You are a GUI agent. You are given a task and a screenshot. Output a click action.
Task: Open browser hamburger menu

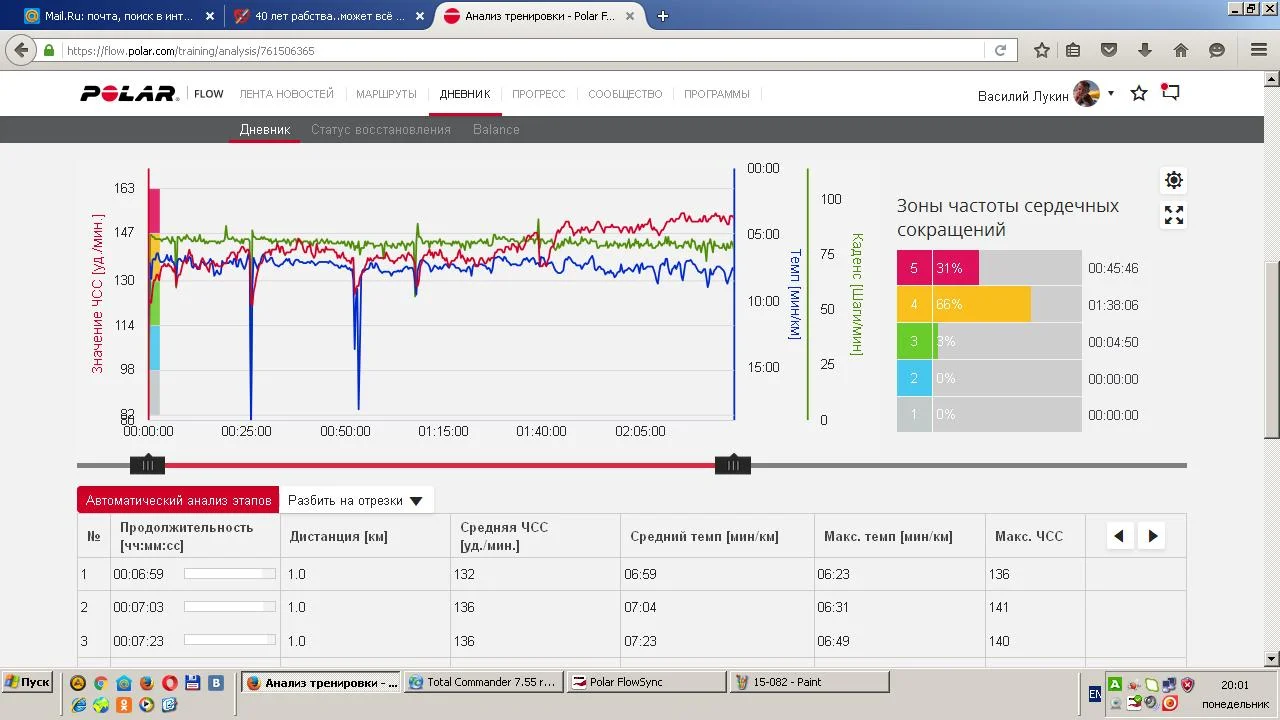coord(1259,50)
